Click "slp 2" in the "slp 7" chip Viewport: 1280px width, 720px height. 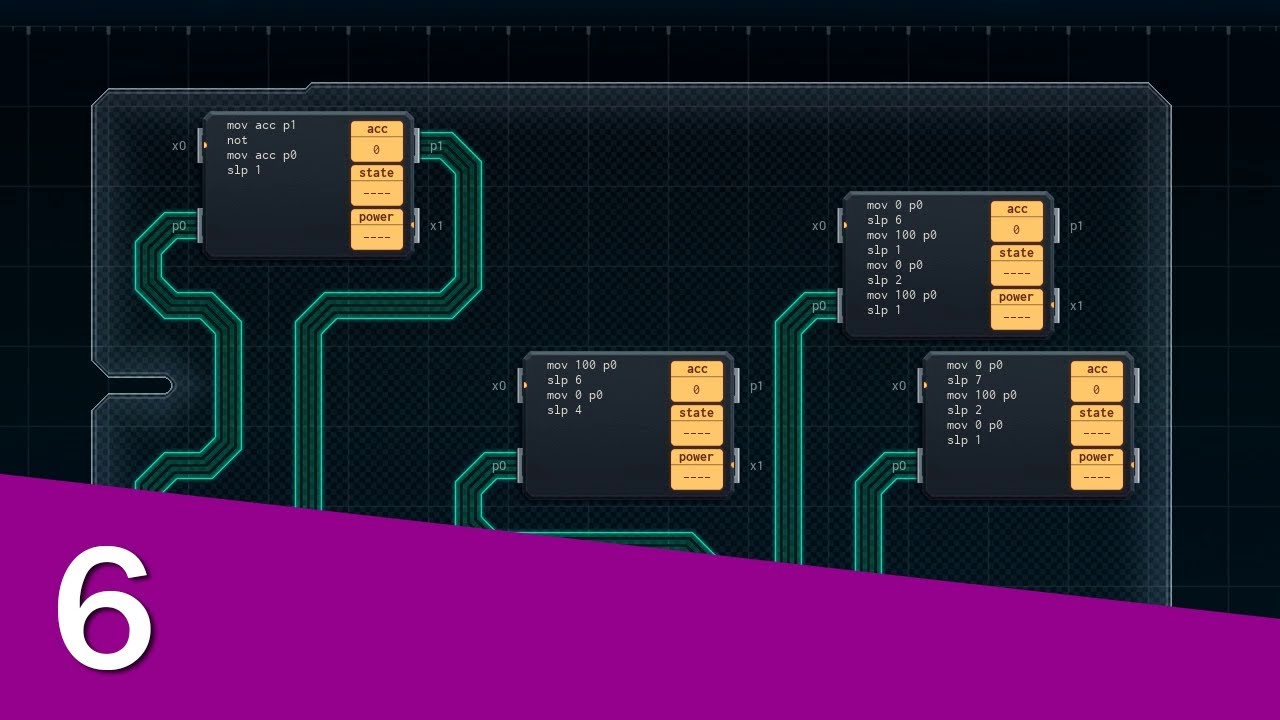tap(964, 410)
